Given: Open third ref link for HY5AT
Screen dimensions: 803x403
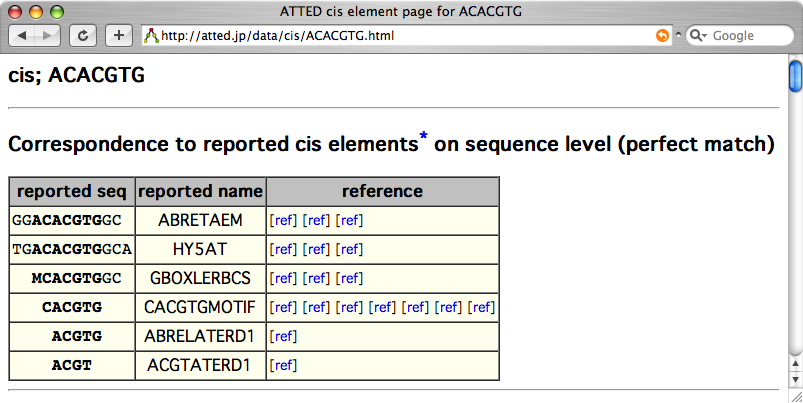Looking at the screenshot, I should (349, 249).
